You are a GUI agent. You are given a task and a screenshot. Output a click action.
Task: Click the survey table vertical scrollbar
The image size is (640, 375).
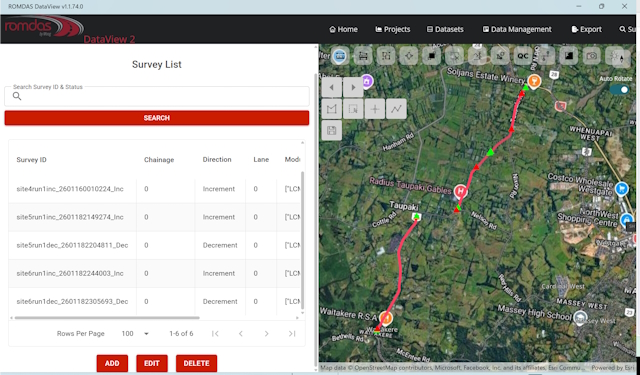click(302, 240)
